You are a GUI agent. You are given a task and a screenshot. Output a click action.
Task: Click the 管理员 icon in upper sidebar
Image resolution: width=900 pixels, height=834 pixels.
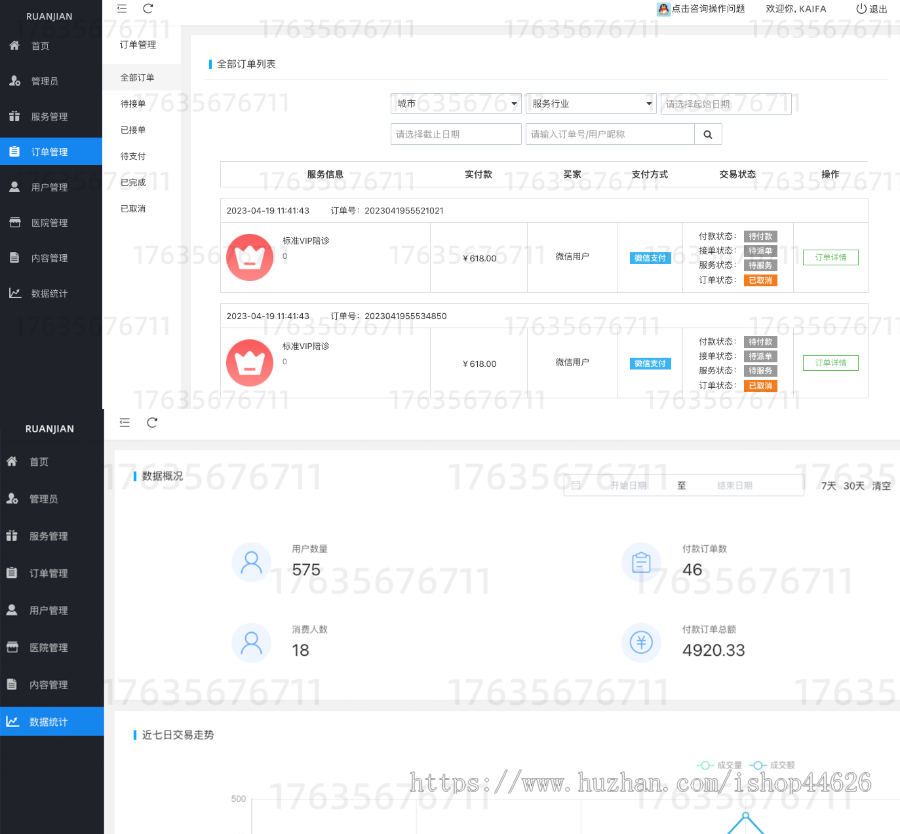click(x=14, y=81)
